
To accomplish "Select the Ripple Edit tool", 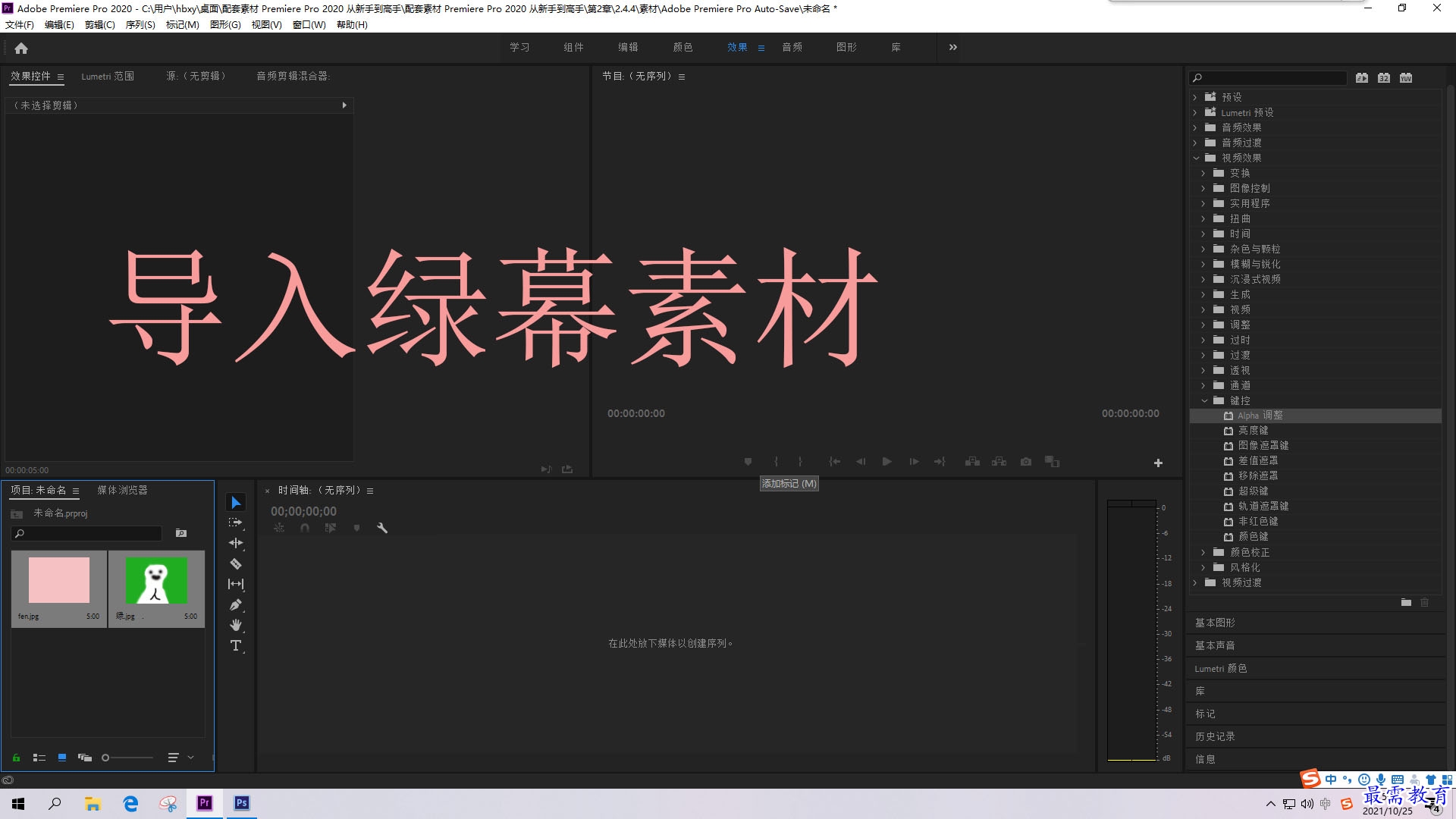I will pyautogui.click(x=236, y=543).
